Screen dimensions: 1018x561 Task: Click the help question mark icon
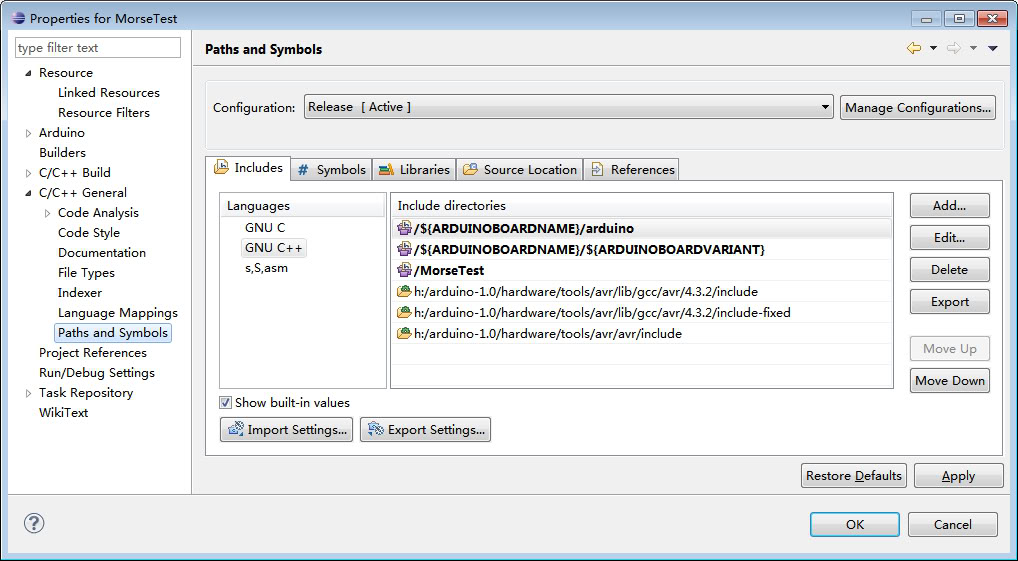pyautogui.click(x=34, y=523)
